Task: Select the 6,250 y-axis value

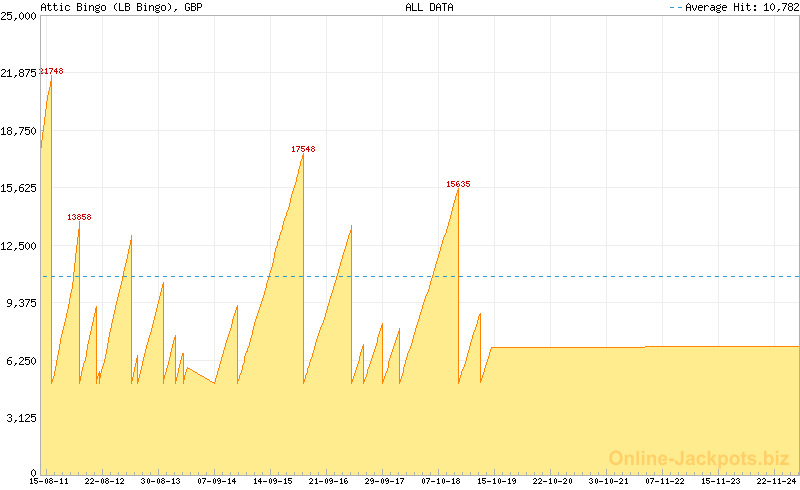Action: point(22,360)
